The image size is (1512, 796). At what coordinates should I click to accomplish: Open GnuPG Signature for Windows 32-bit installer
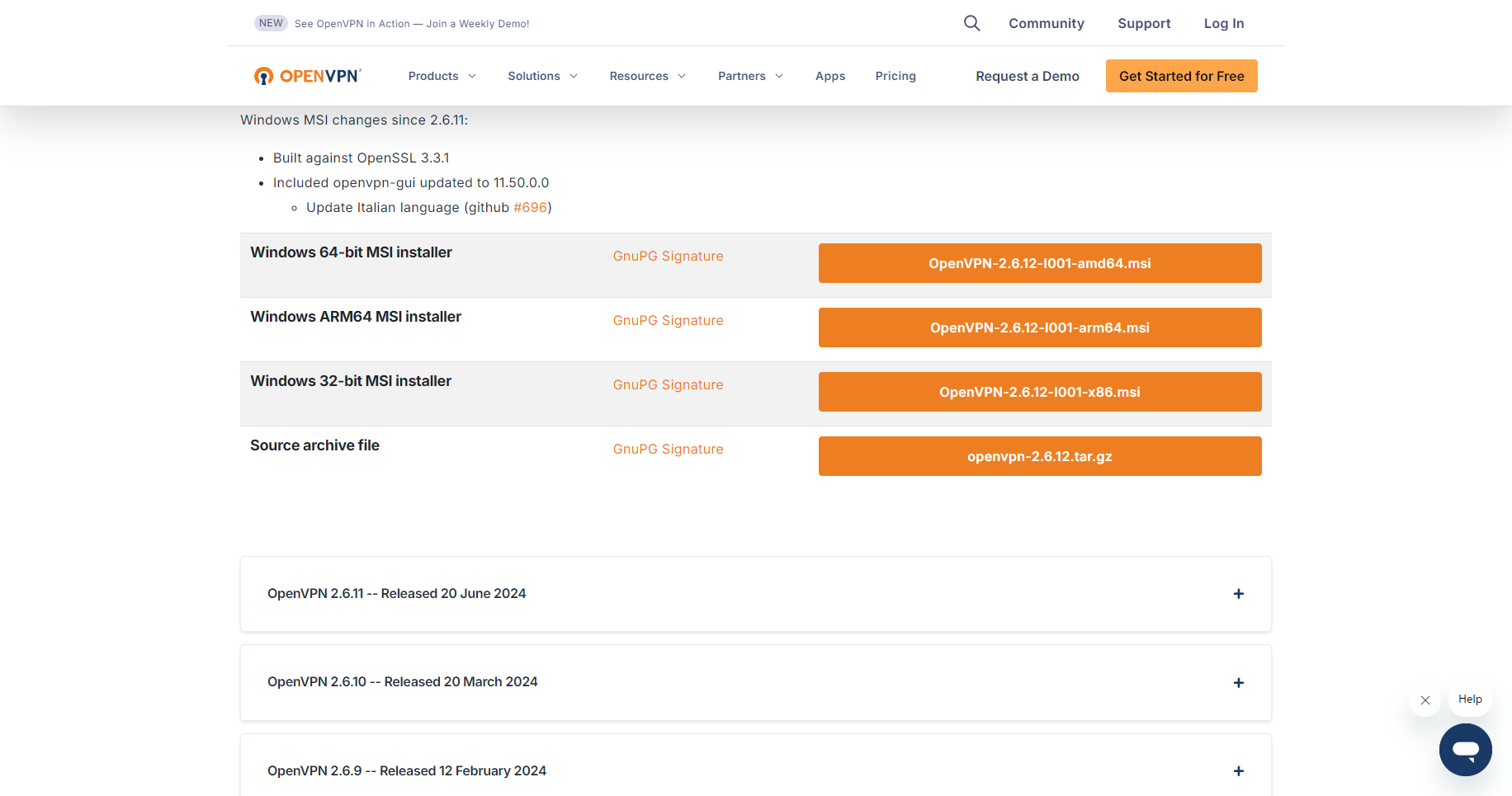click(668, 385)
